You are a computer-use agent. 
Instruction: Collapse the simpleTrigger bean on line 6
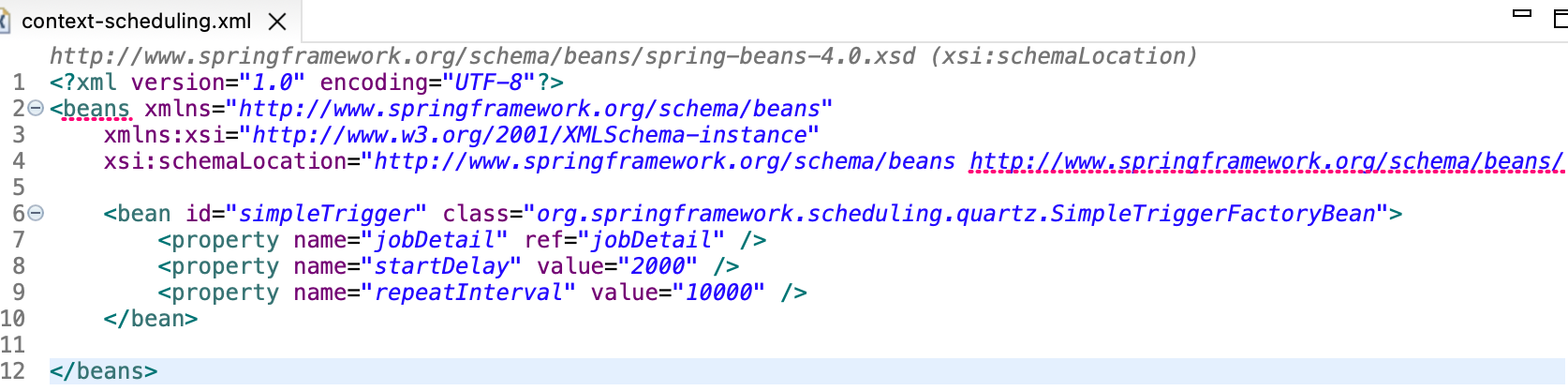tap(36, 214)
